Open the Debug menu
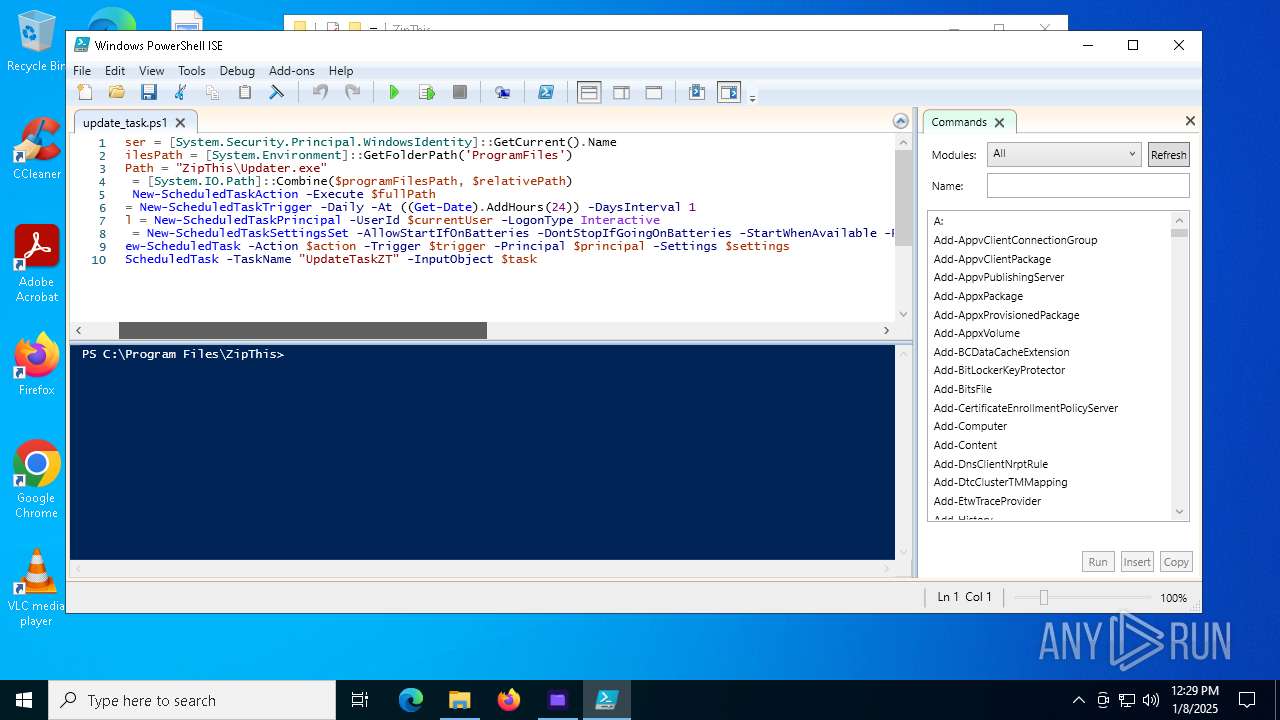This screenshot has width=1280, height=720. click(x=237, y=71)
